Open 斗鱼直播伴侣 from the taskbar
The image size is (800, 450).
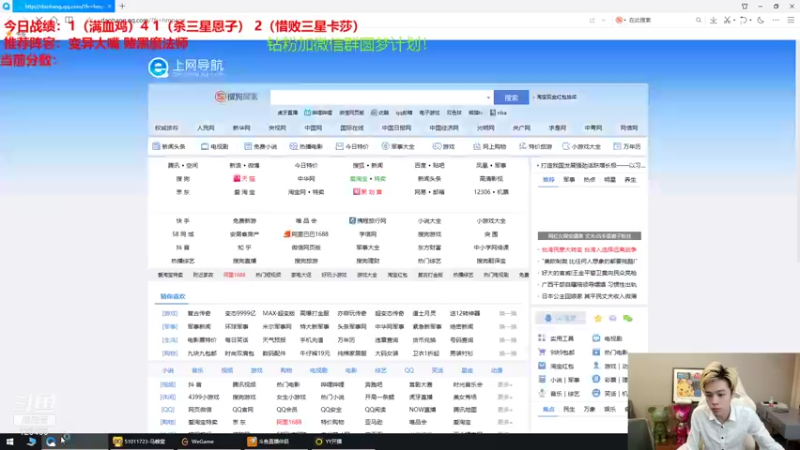coord(268,442)
